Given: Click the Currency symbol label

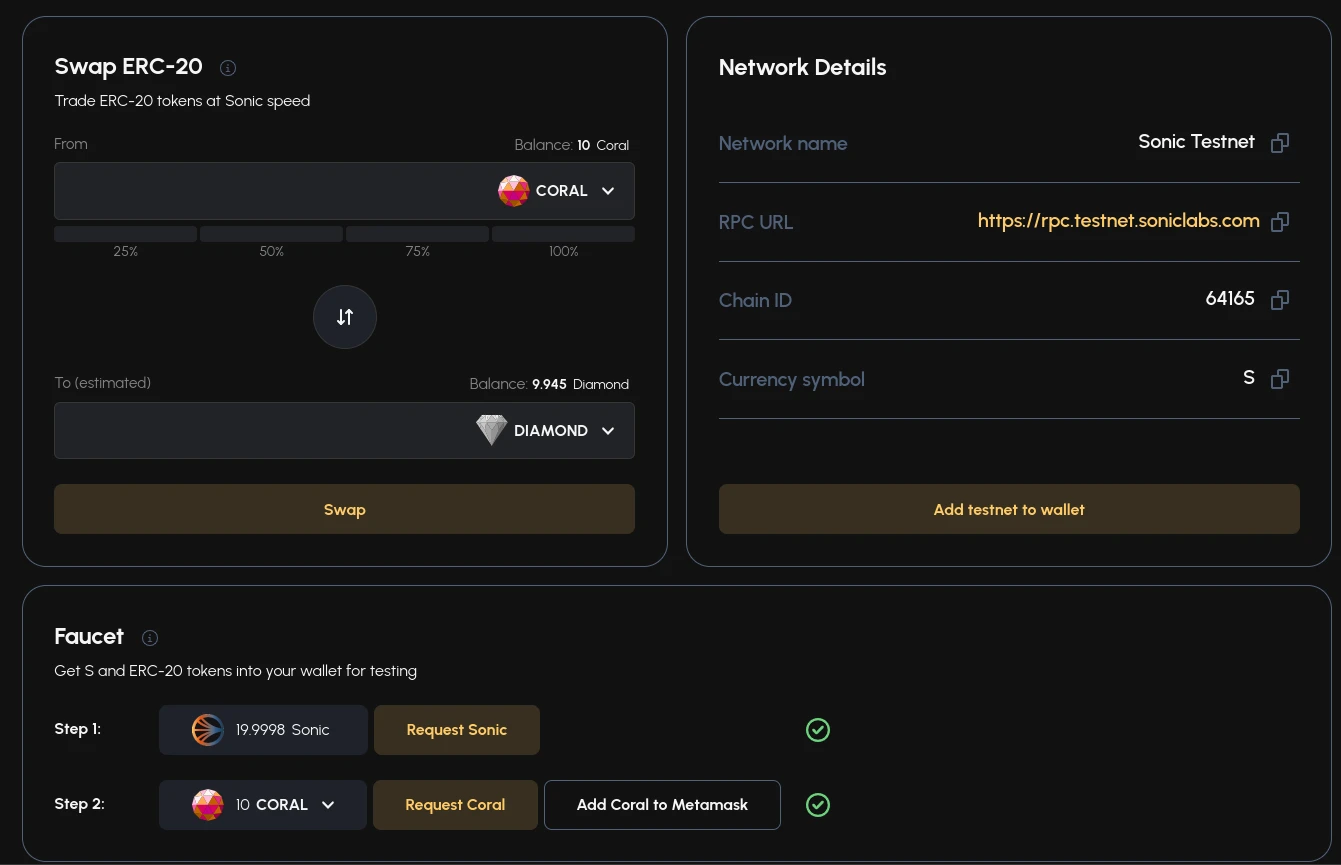Looking at the screenshot, I should click(x=792, y=380).
